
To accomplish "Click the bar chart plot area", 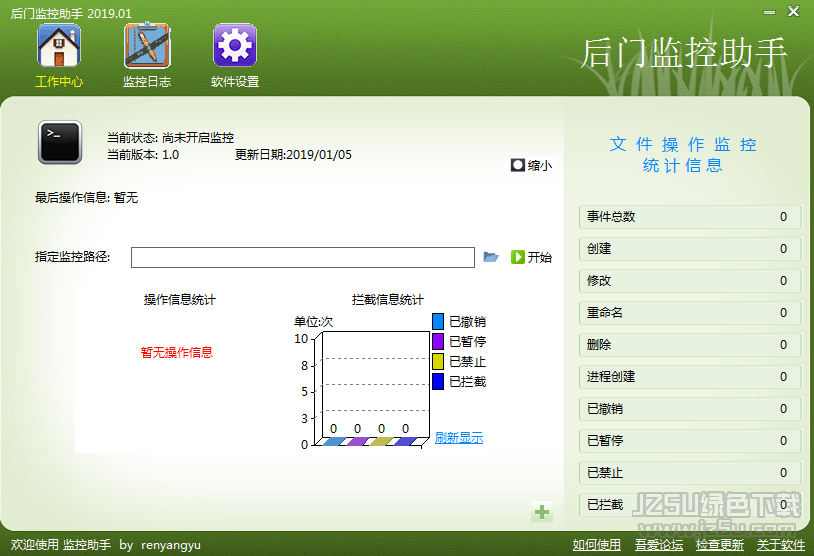I will pos(373,388).
